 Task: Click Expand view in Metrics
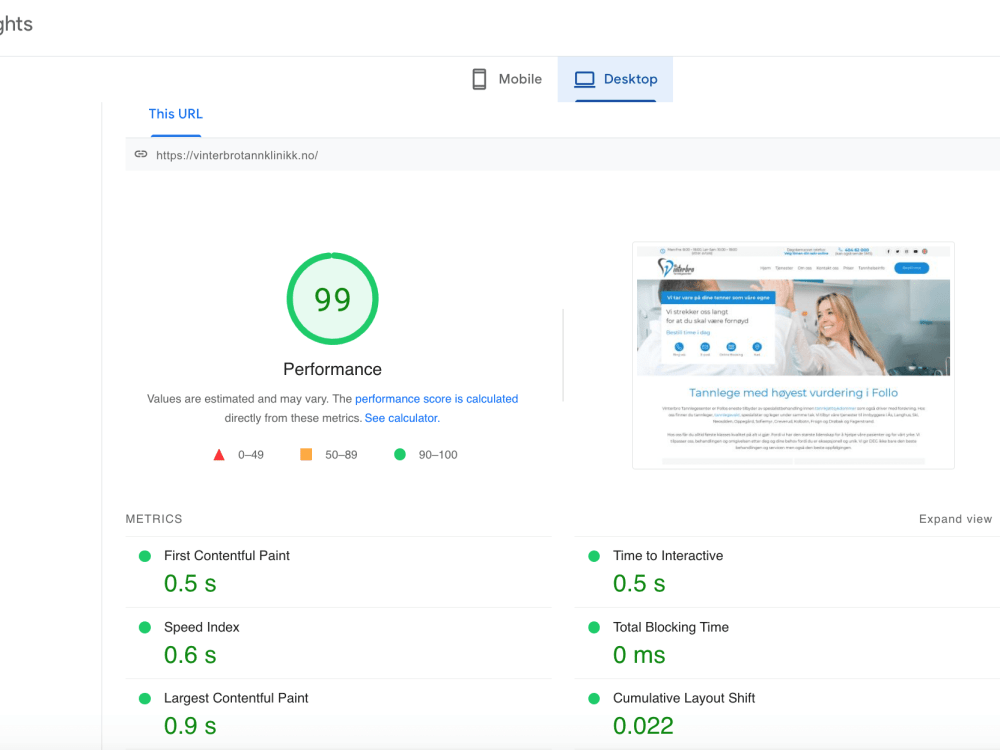[x=955, y=519]
